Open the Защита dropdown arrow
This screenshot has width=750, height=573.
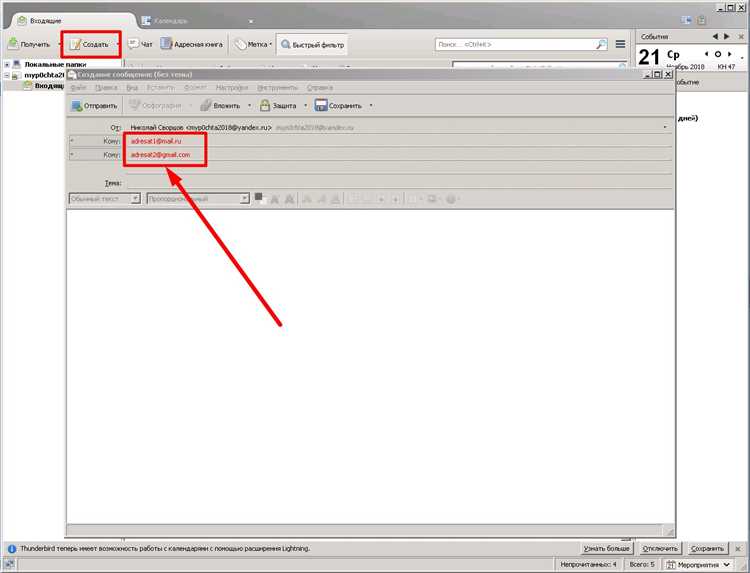306,105
